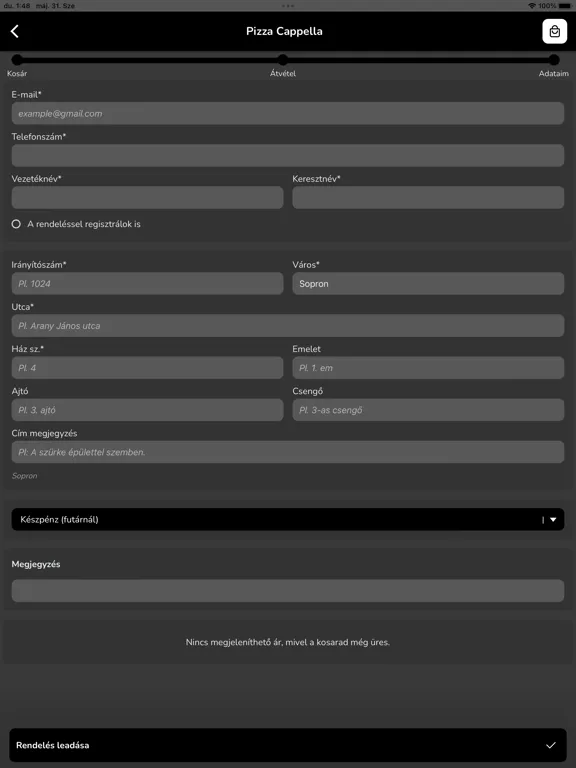Focus the Telefonszám input field
The image size is (576, 768).
coord(288,155)
